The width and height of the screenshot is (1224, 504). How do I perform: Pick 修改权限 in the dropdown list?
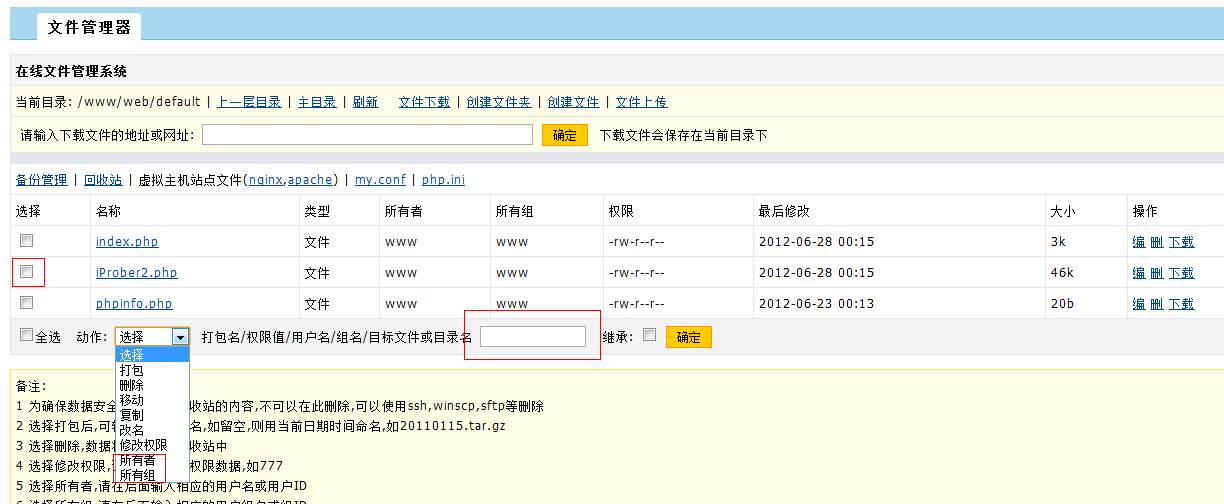point(143,445)
